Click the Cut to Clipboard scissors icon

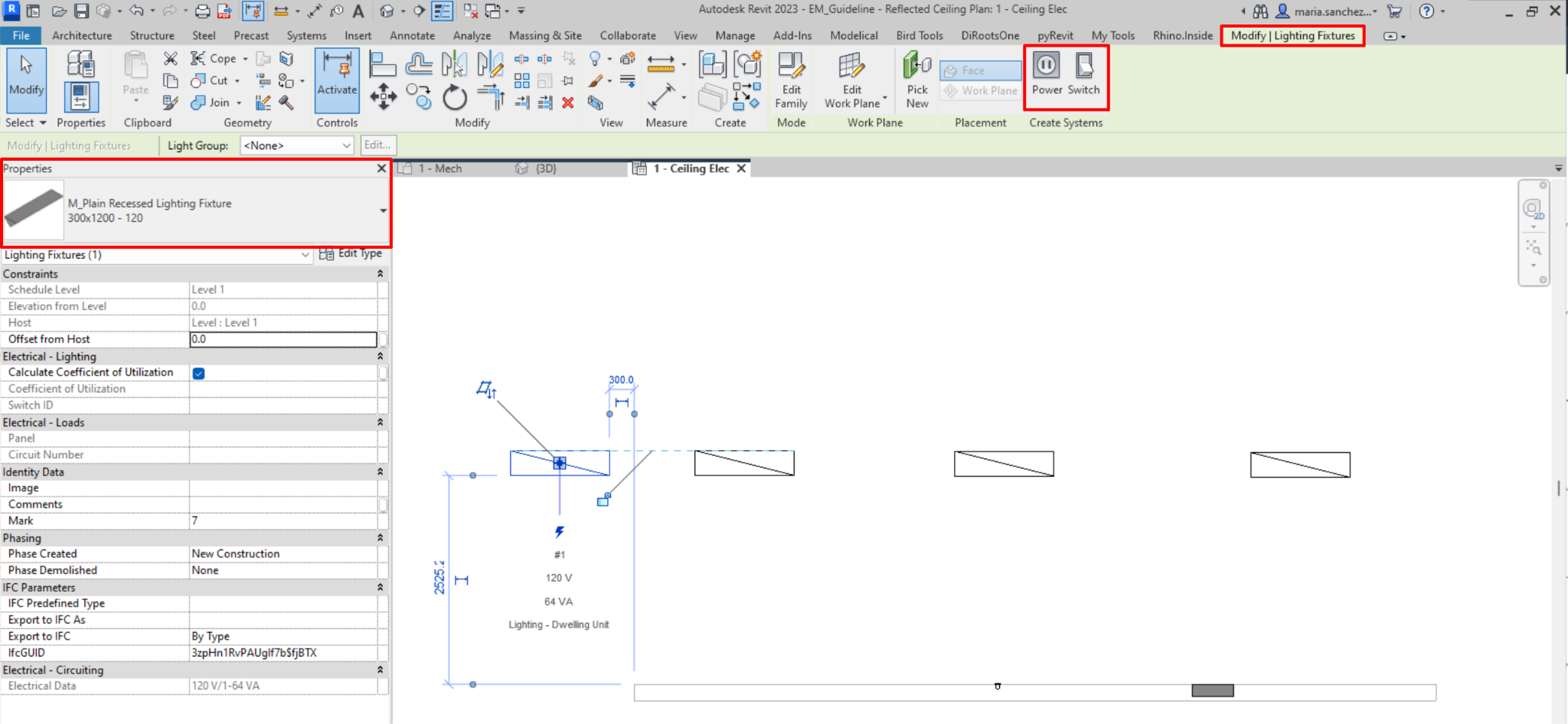point(171,58)
